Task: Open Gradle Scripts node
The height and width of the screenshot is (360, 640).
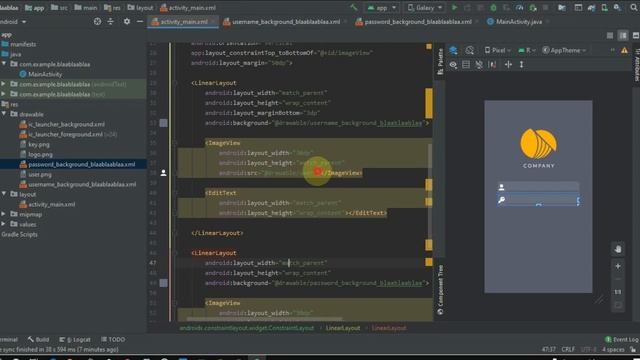Action: 19,234
